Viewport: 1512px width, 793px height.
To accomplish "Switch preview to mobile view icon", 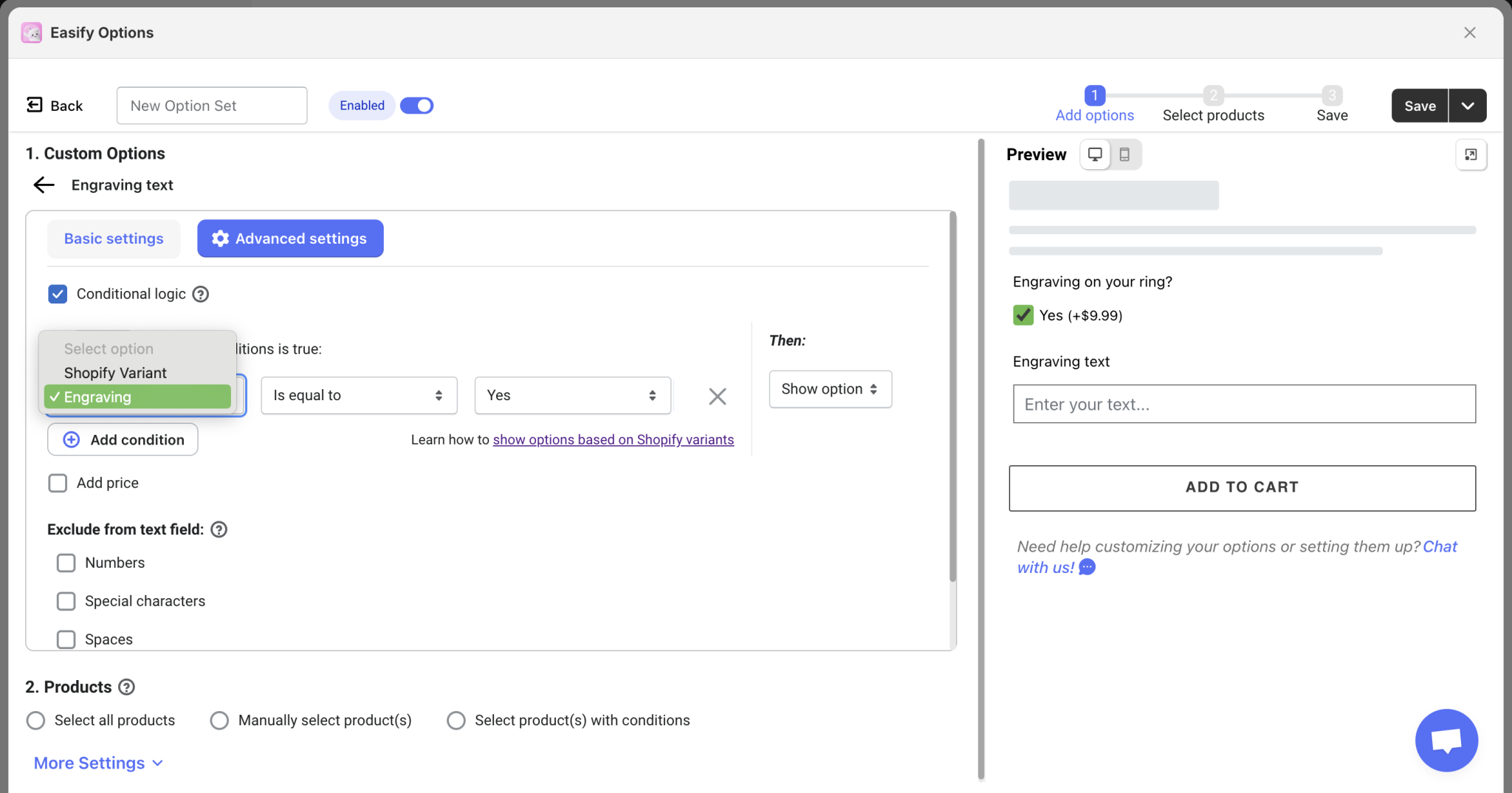I will [x=1124, y=154].
